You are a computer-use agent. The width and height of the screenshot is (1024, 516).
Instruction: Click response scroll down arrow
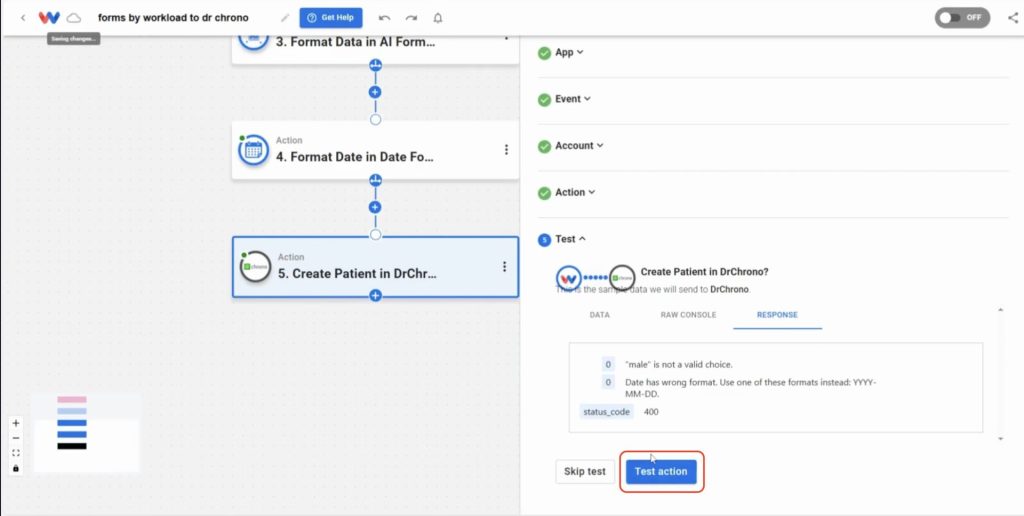[1000, 439]
